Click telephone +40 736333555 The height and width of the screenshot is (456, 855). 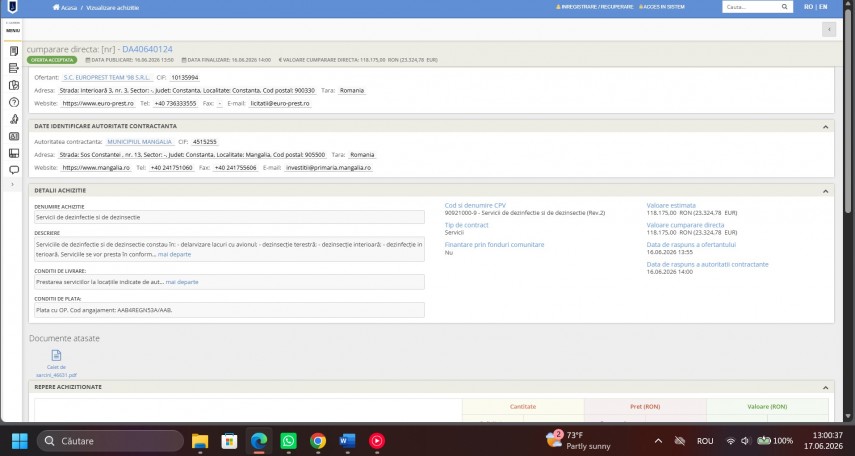(175, 104)
